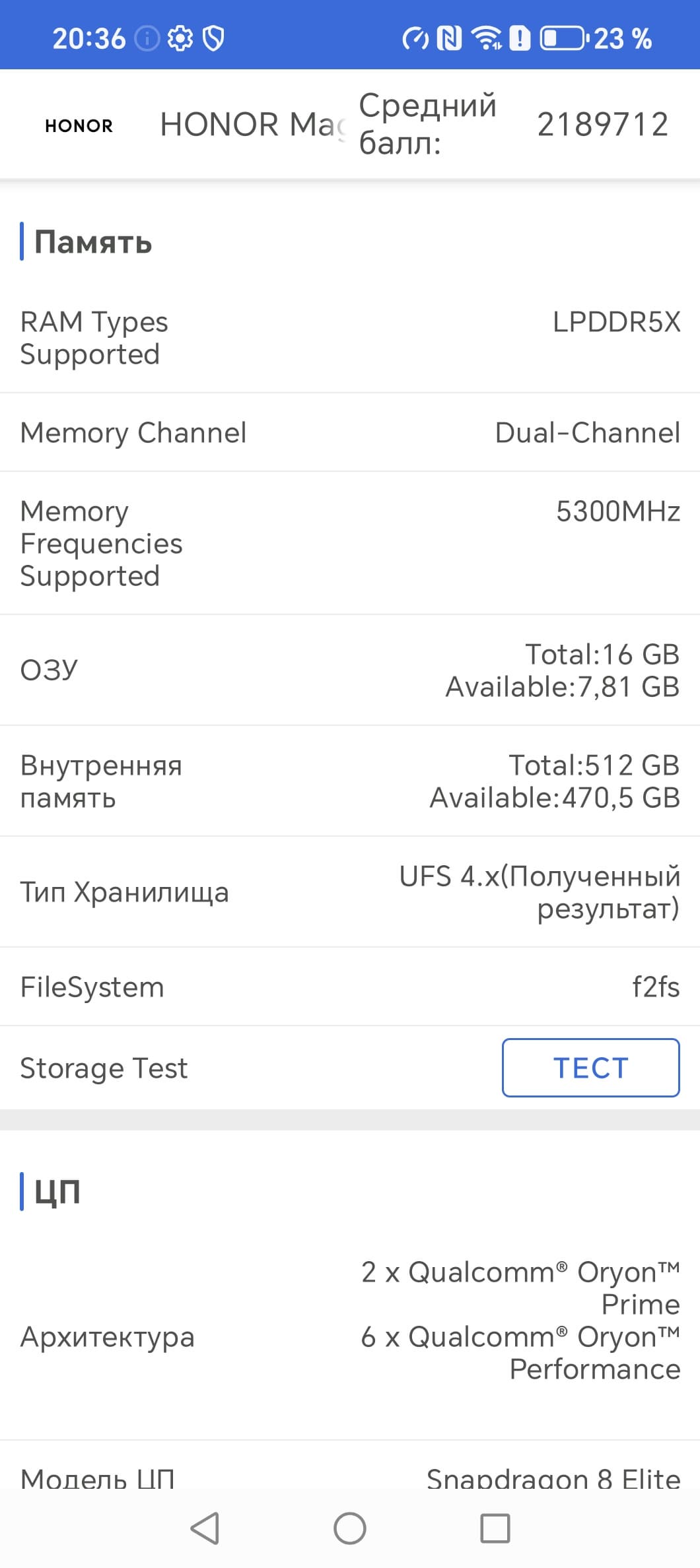This screenshot has width=700, height=1568.
Task: Tap the average score value 2189712
Action: click(x=602, y=125)
